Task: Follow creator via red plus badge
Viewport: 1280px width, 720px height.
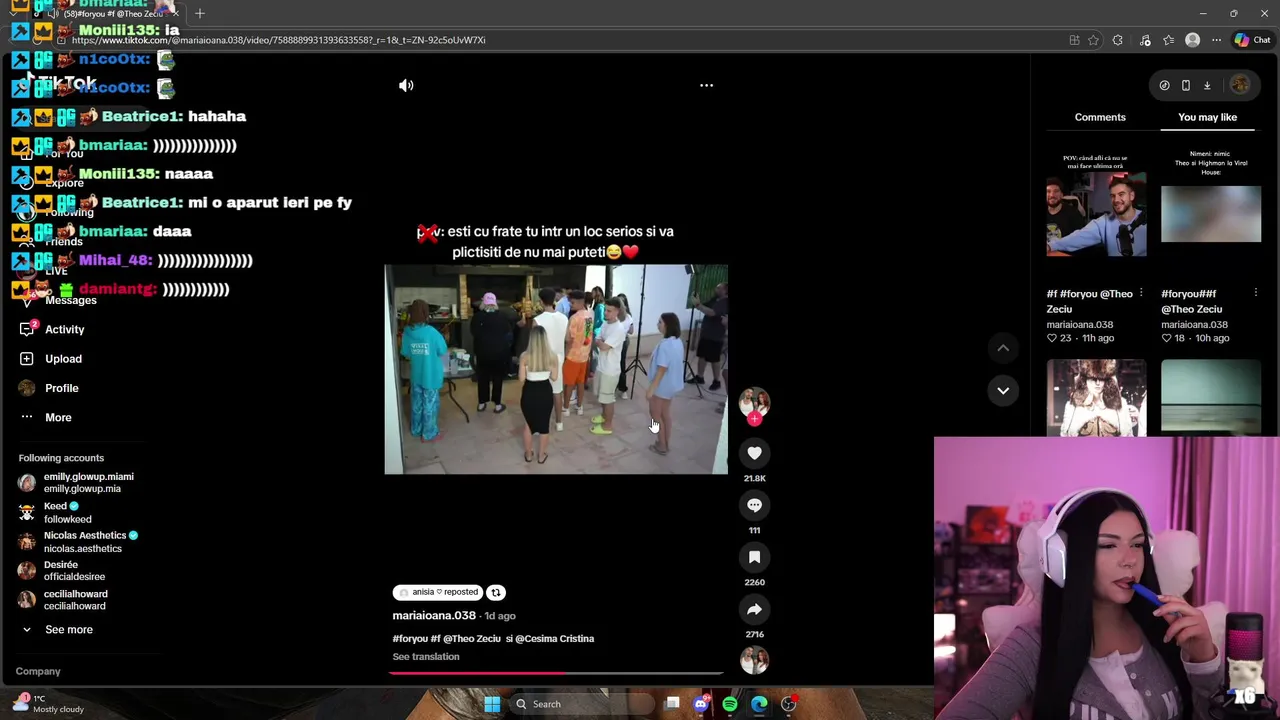Action: [754, 420]
